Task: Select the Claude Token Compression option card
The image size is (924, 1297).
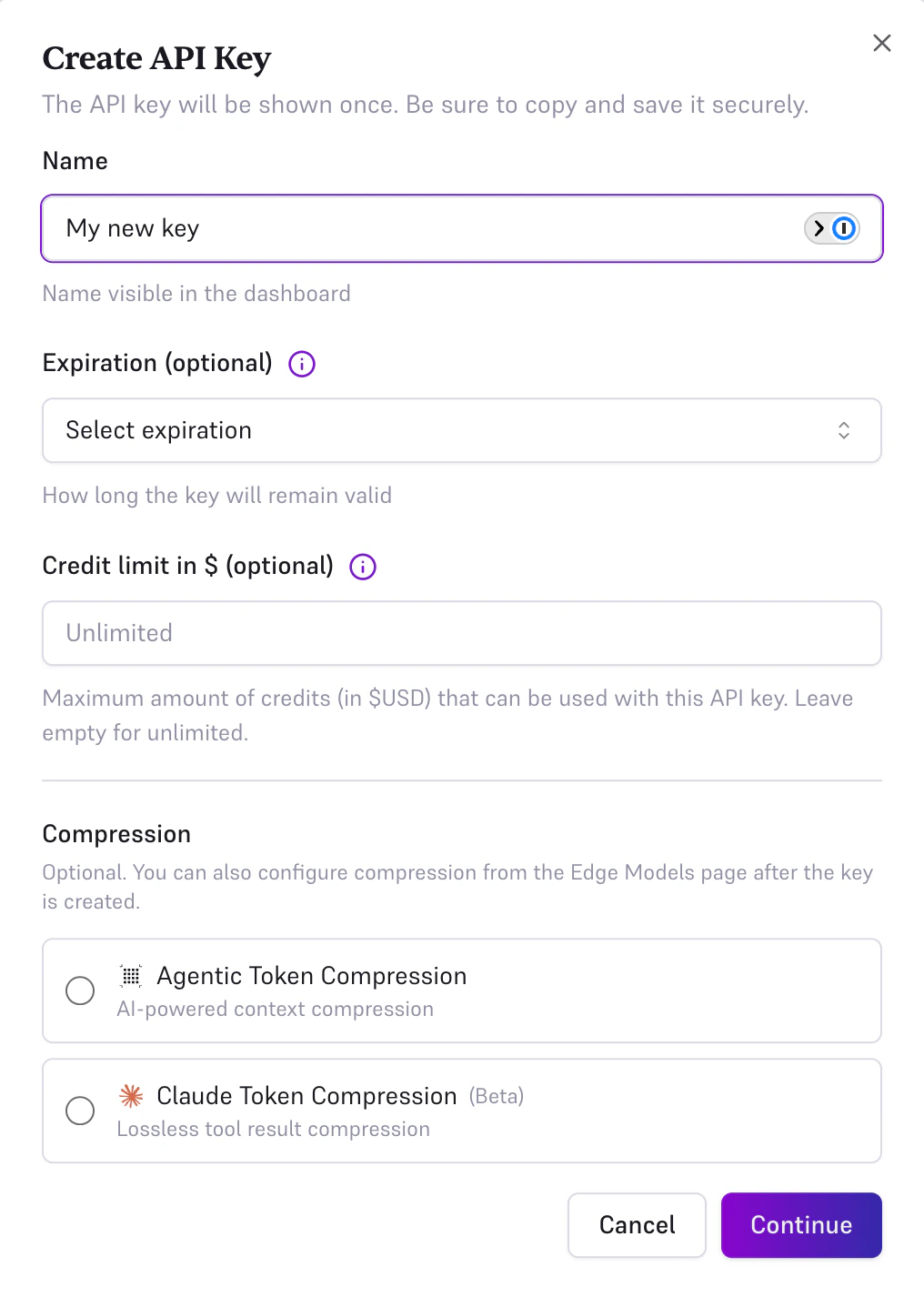Action: click(461, 1111)
